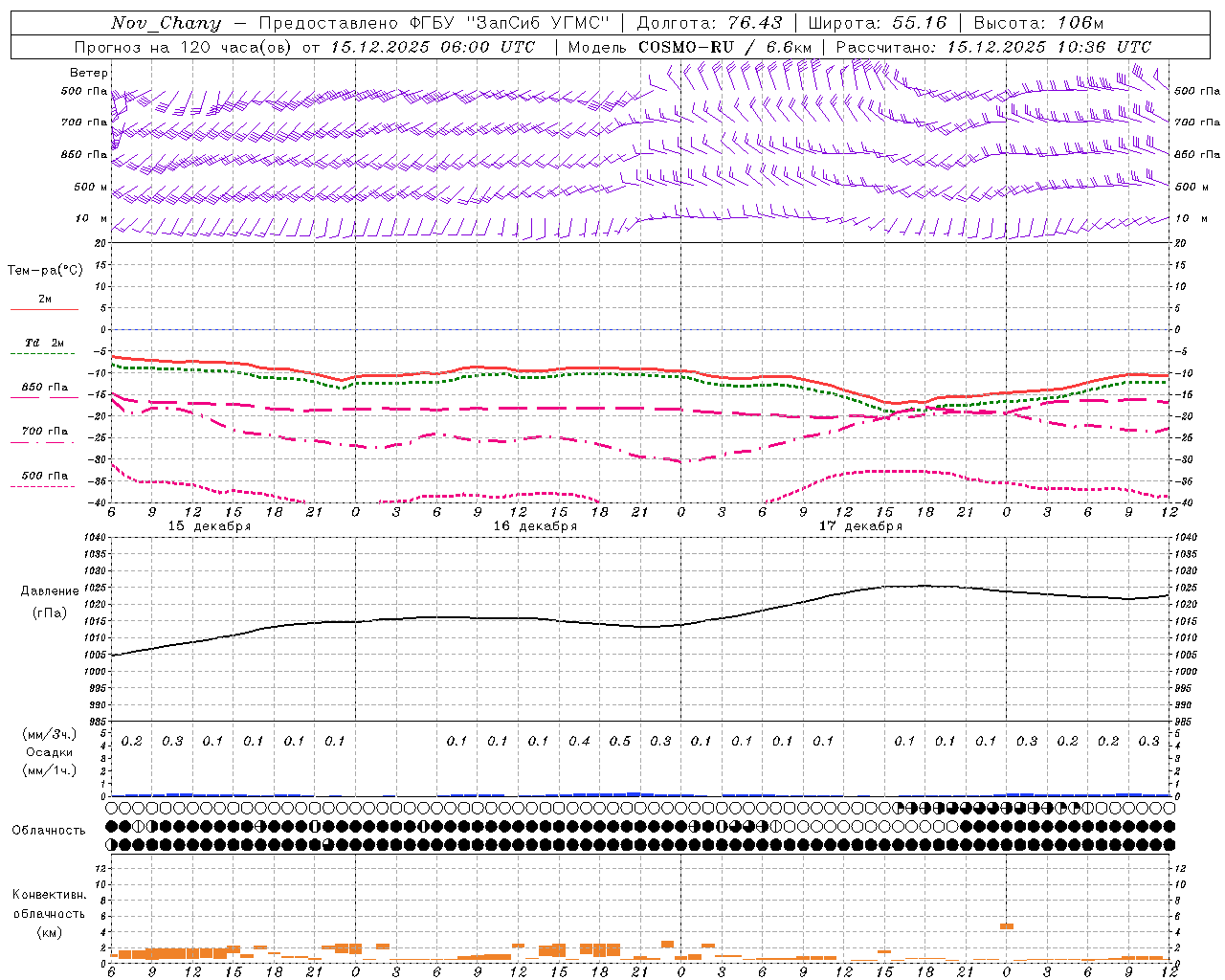1225x980 pixels.
Task: Click the green dashed Td 2м legend line
Action: coord(42,354)
